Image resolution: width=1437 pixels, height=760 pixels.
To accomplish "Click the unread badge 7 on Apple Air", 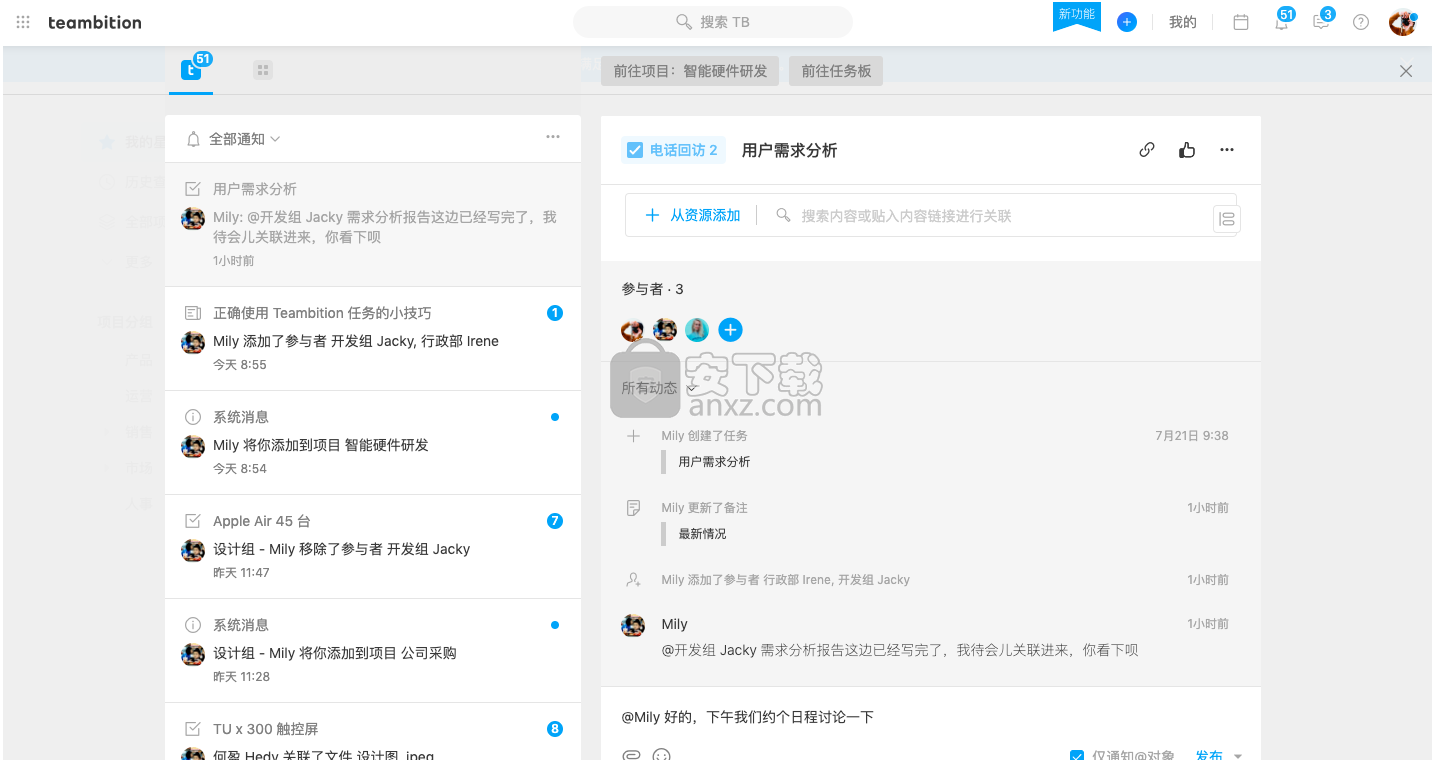I will [555, 521].
